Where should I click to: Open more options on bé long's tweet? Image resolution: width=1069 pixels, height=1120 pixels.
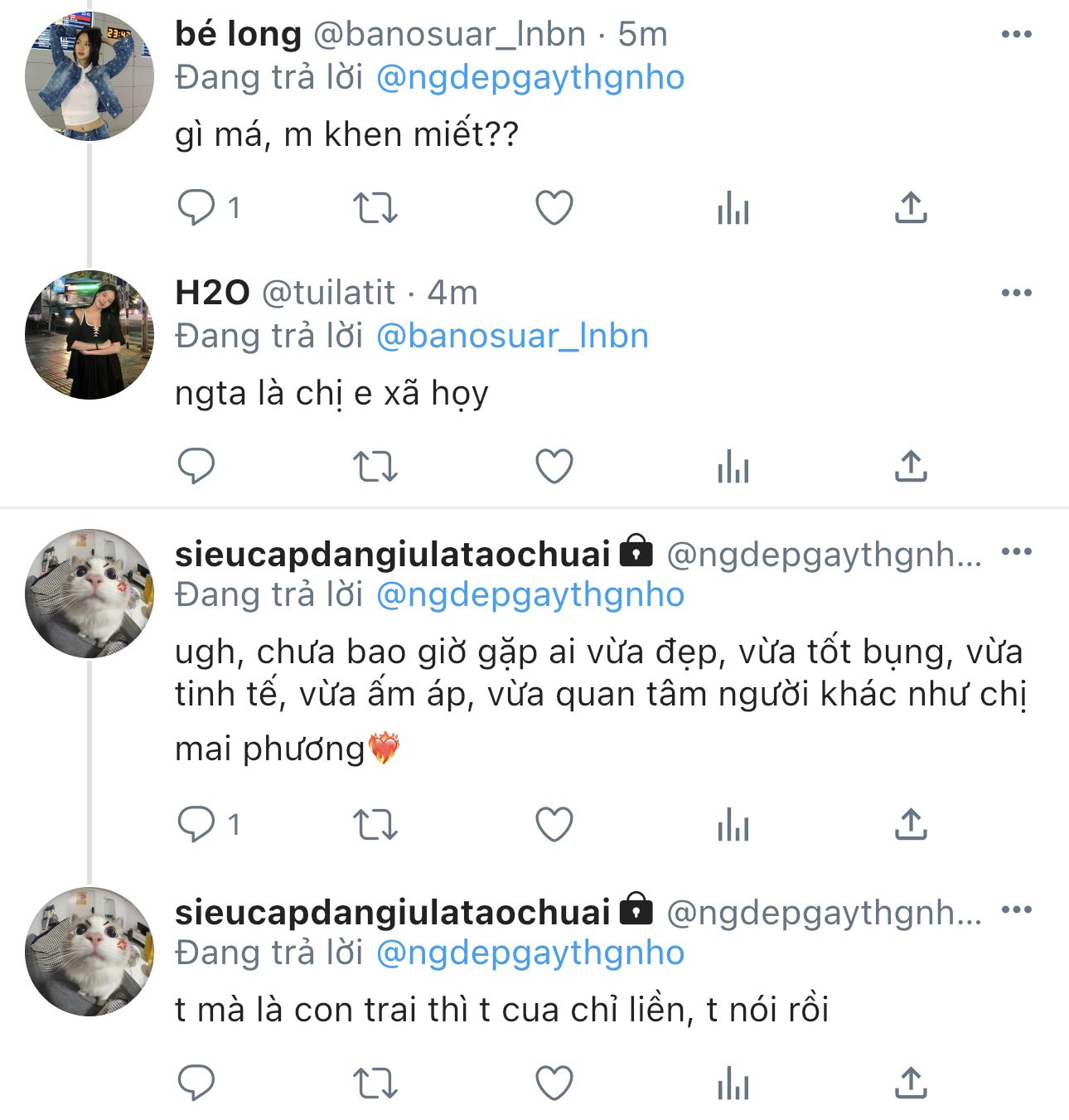(1016, 34)
